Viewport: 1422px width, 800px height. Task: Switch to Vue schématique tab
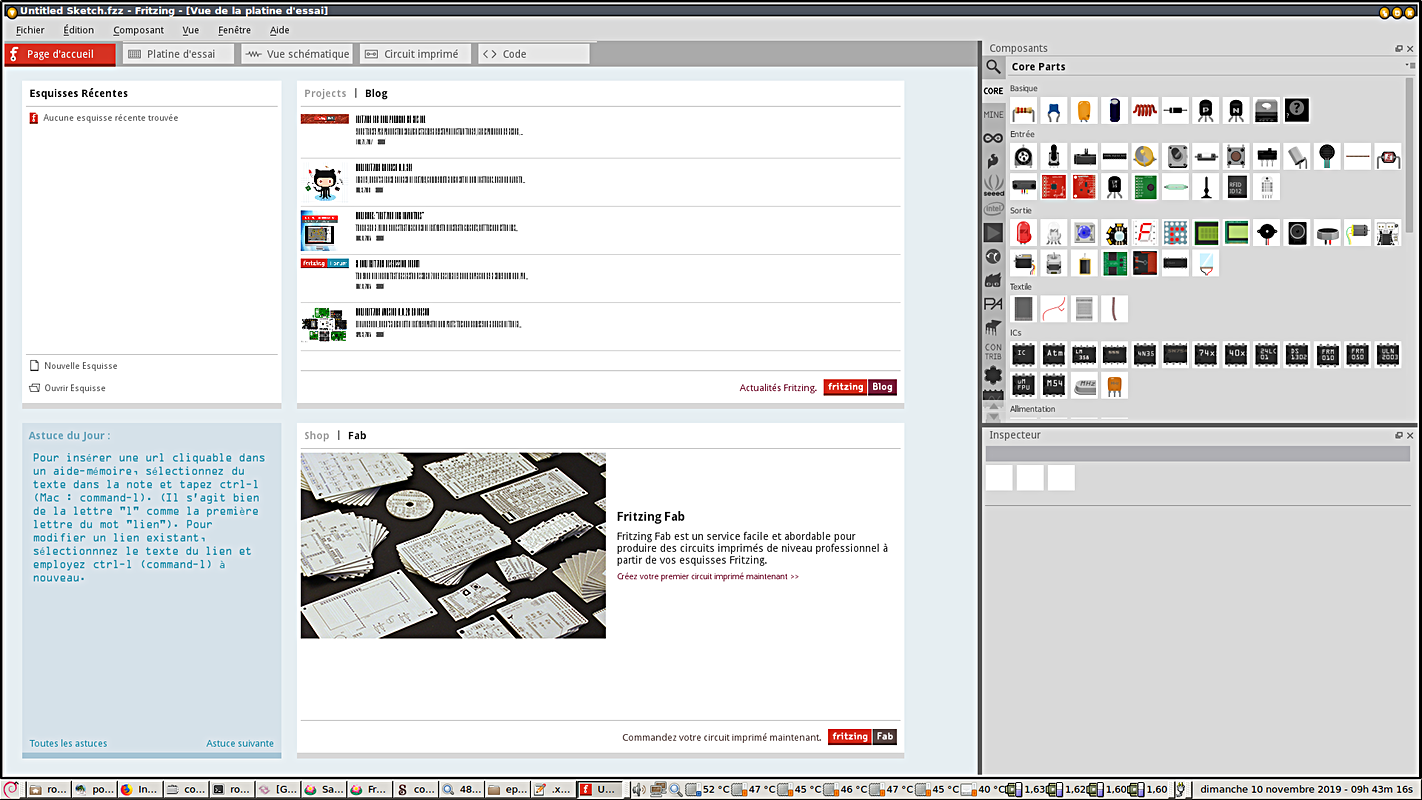[297, 54]
